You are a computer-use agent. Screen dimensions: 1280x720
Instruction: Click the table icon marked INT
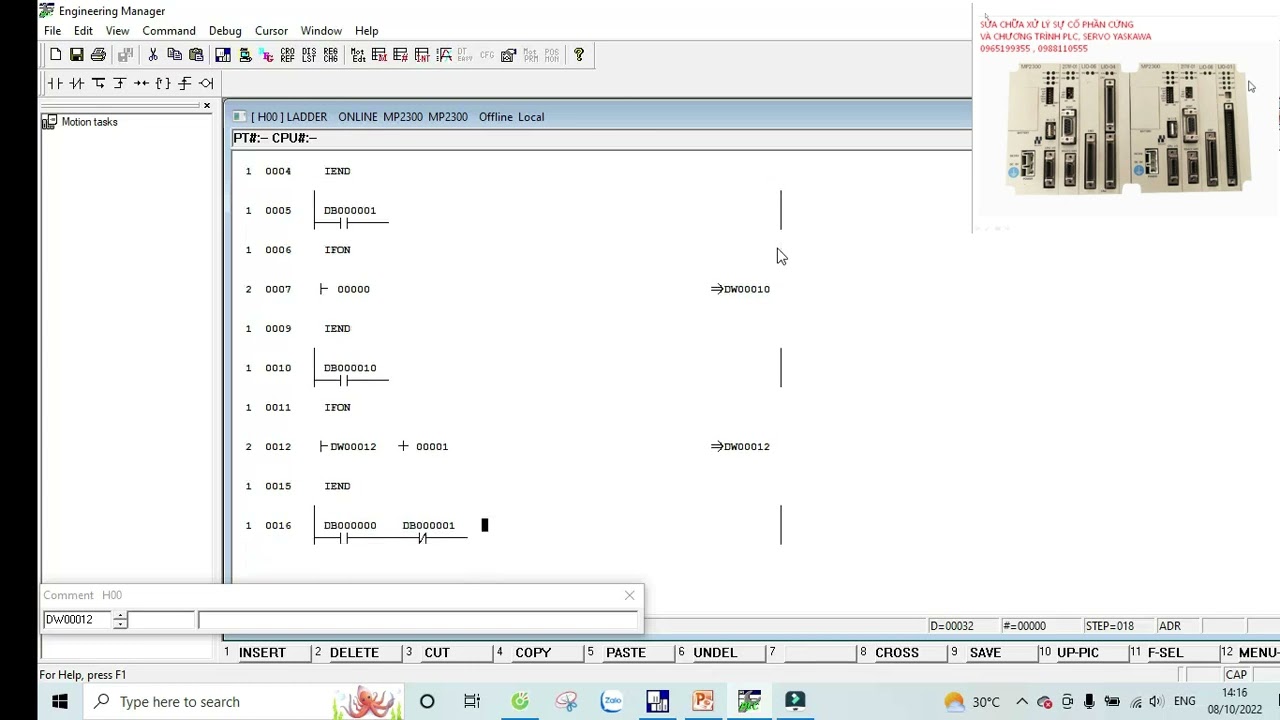tap(422, 55)
